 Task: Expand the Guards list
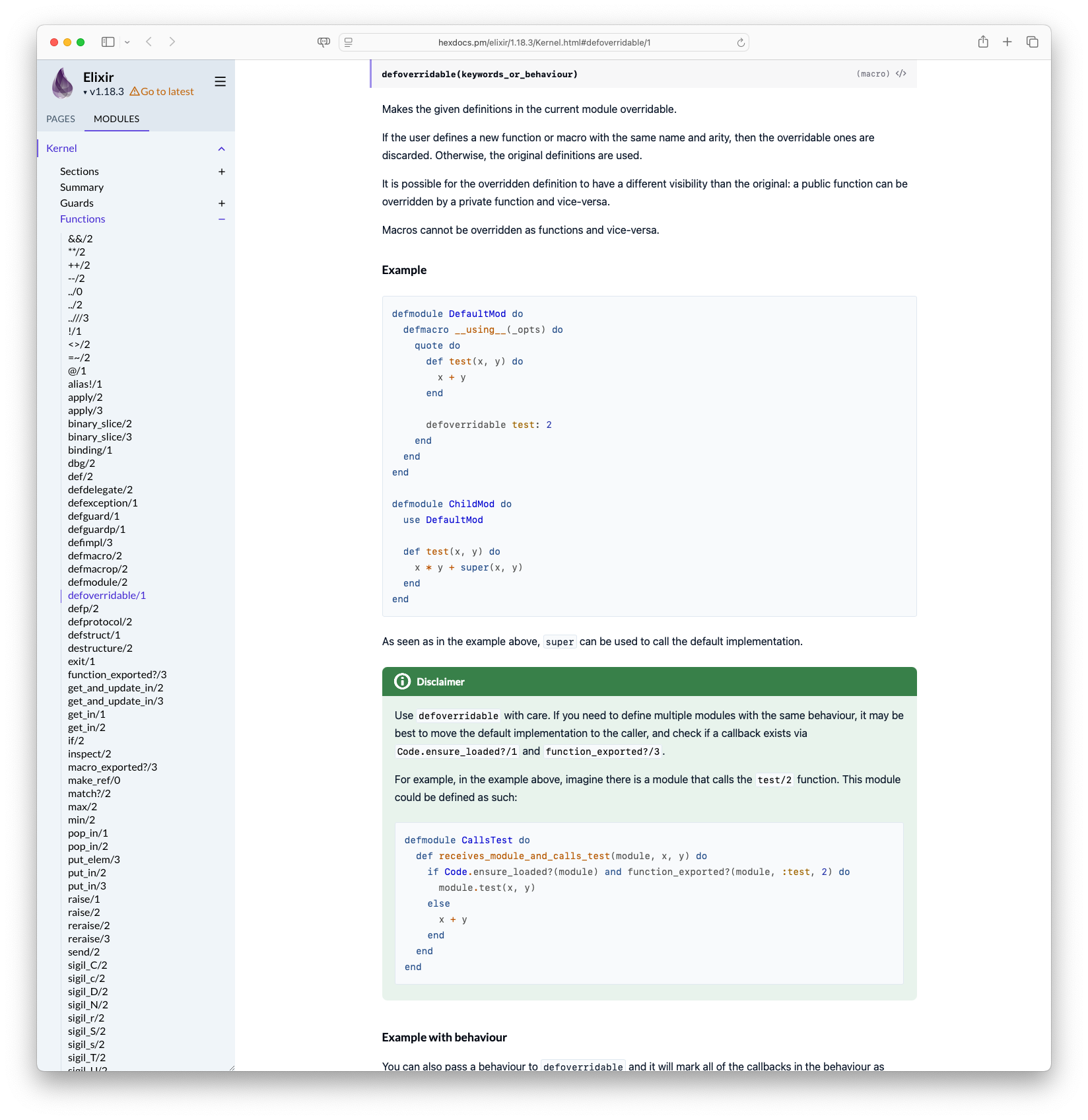pos(222,203)
